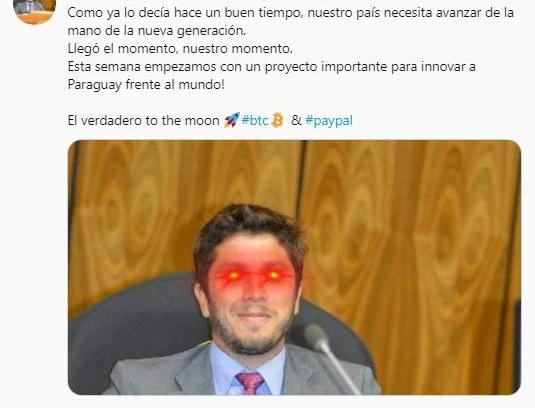Open the #paypal hashtag link
This screenshot has width=535, height=408.
329,121
